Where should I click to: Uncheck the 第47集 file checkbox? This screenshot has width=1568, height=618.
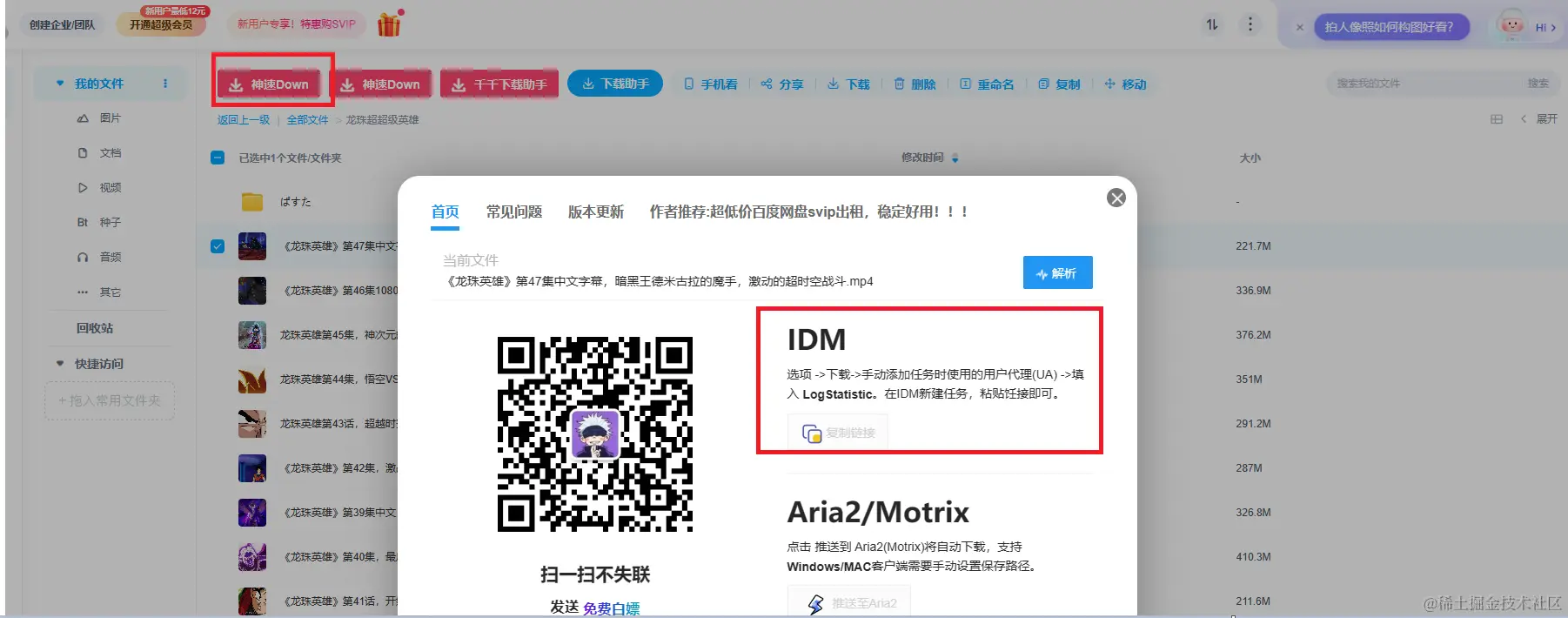point(218,246)
